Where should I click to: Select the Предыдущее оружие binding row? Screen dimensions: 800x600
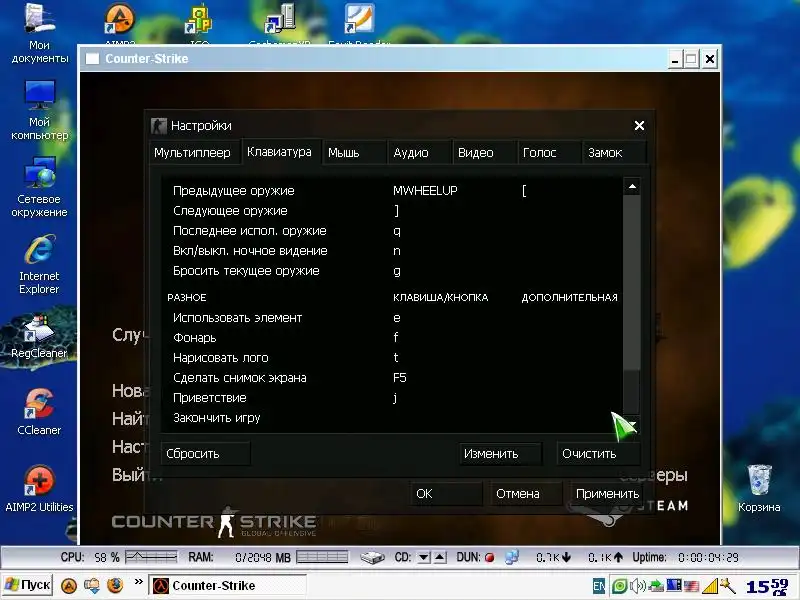point(393,191)
